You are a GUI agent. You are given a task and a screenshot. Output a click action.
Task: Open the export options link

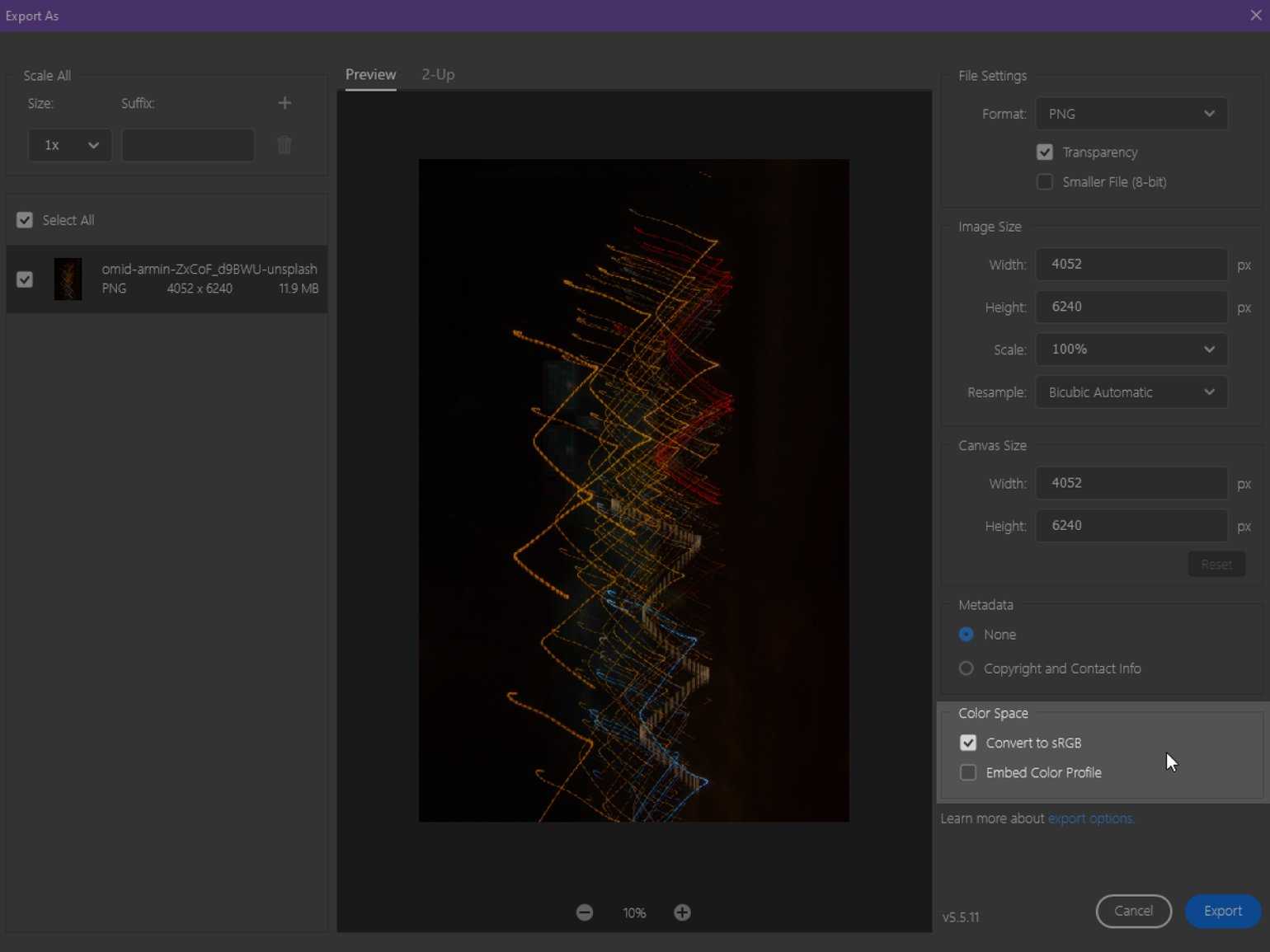[x=1090, y=818]
